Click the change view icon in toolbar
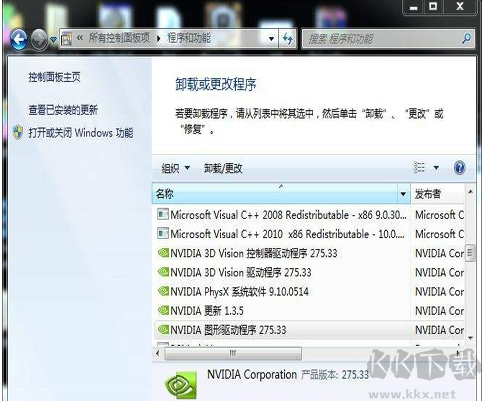Image resolution: width=483 pixels, height=401 pixels. [419, 167]
